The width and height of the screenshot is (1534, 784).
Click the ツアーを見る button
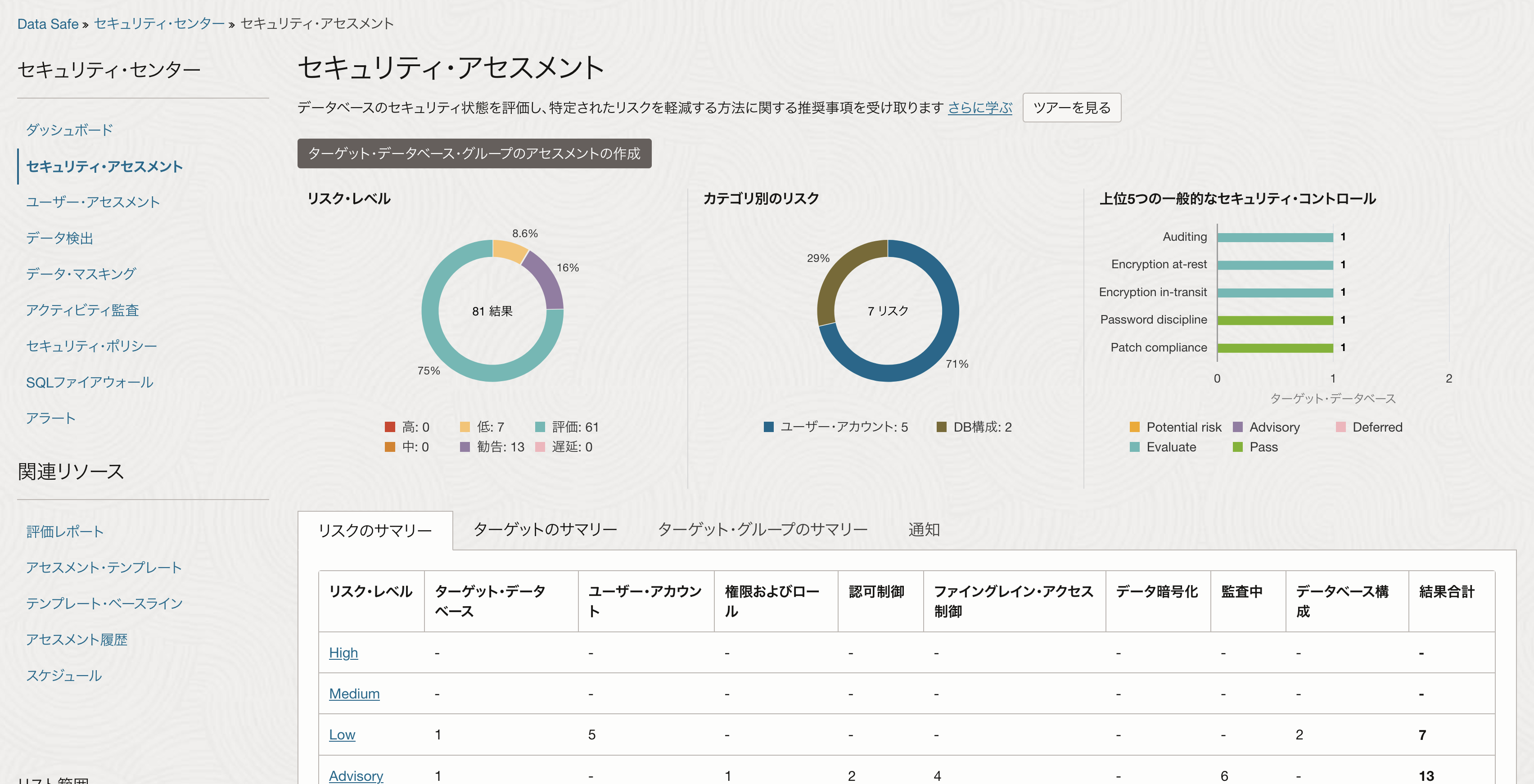1071,108
